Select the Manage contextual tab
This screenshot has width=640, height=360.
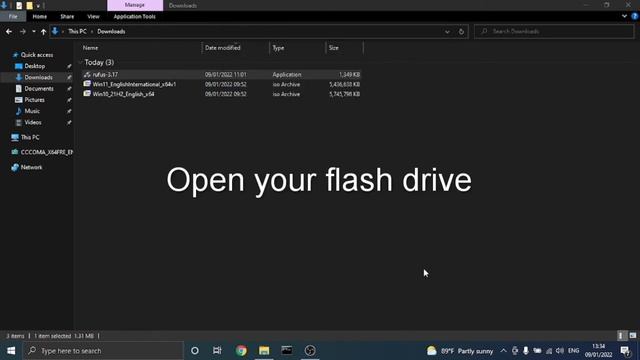pos(135,5)
